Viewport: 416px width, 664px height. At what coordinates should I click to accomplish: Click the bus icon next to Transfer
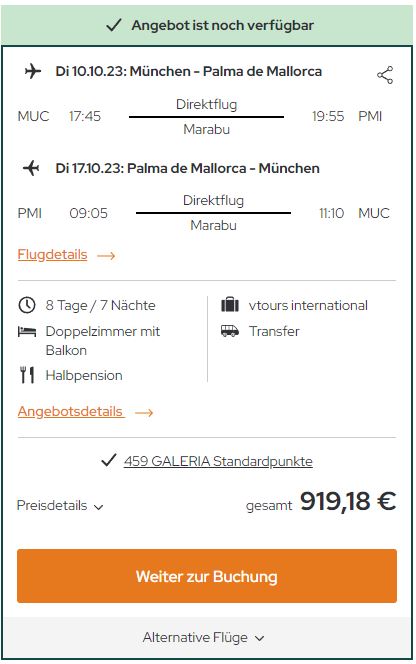(x=230, y=331)
